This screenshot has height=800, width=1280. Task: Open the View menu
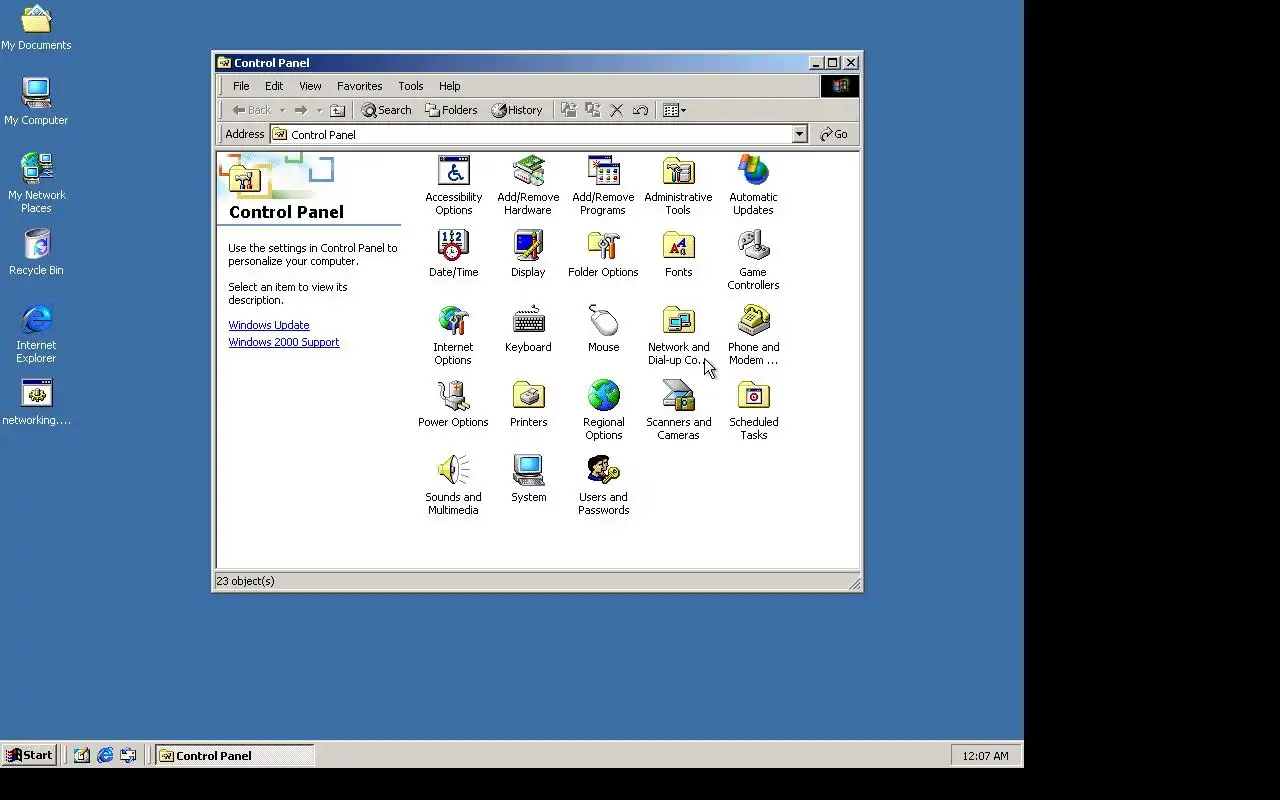point(310,86)
